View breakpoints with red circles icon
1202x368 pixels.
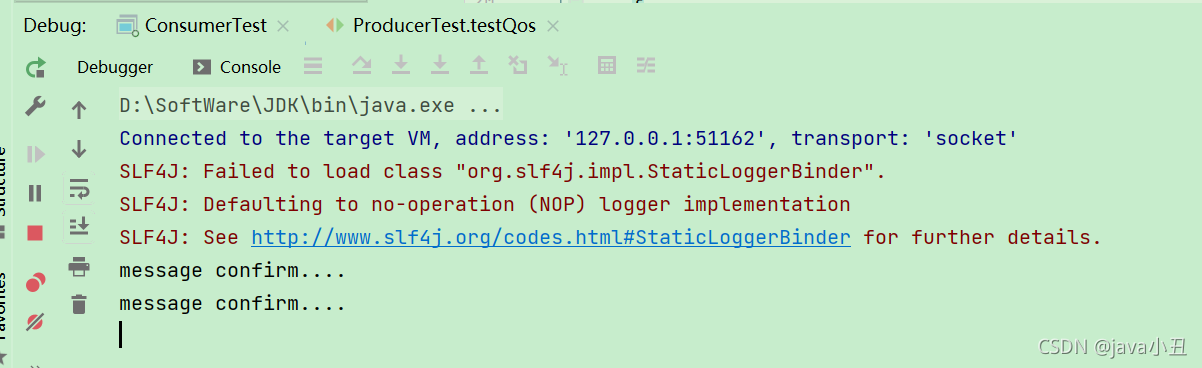35,283
